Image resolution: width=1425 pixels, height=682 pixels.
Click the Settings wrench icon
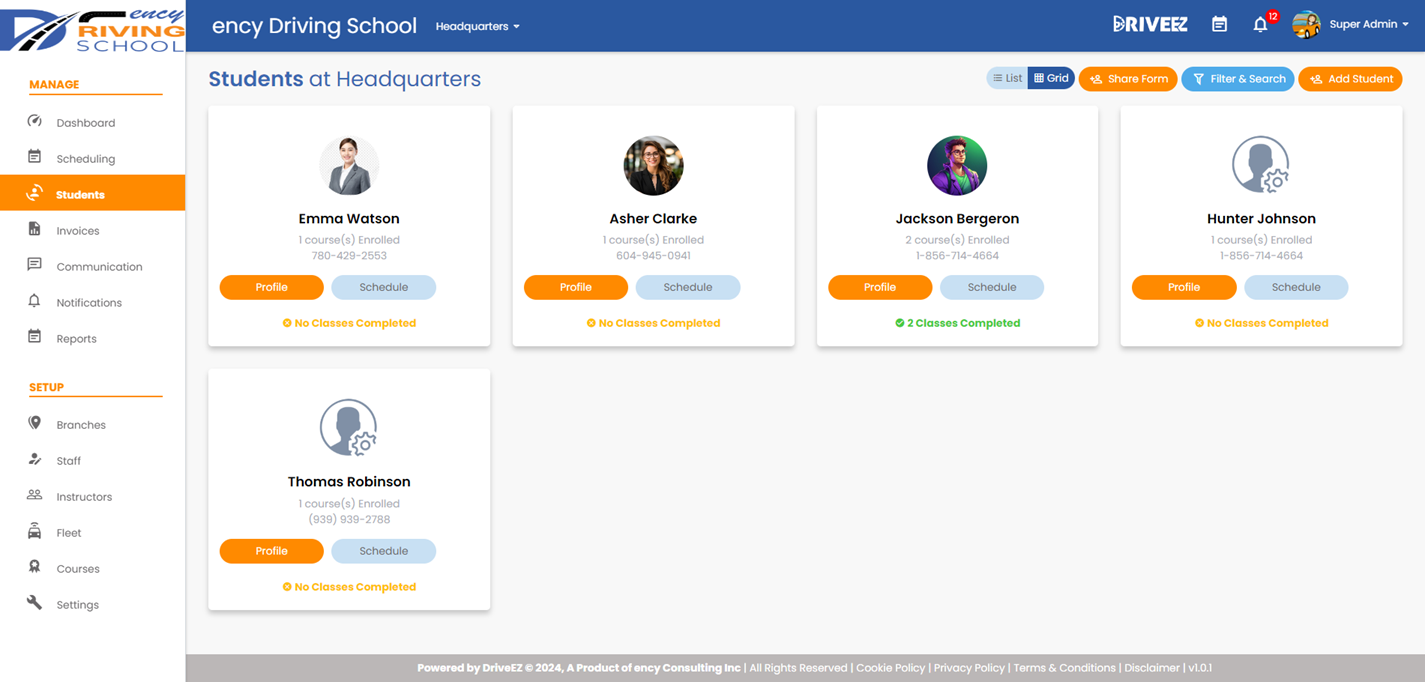point(34,603)
